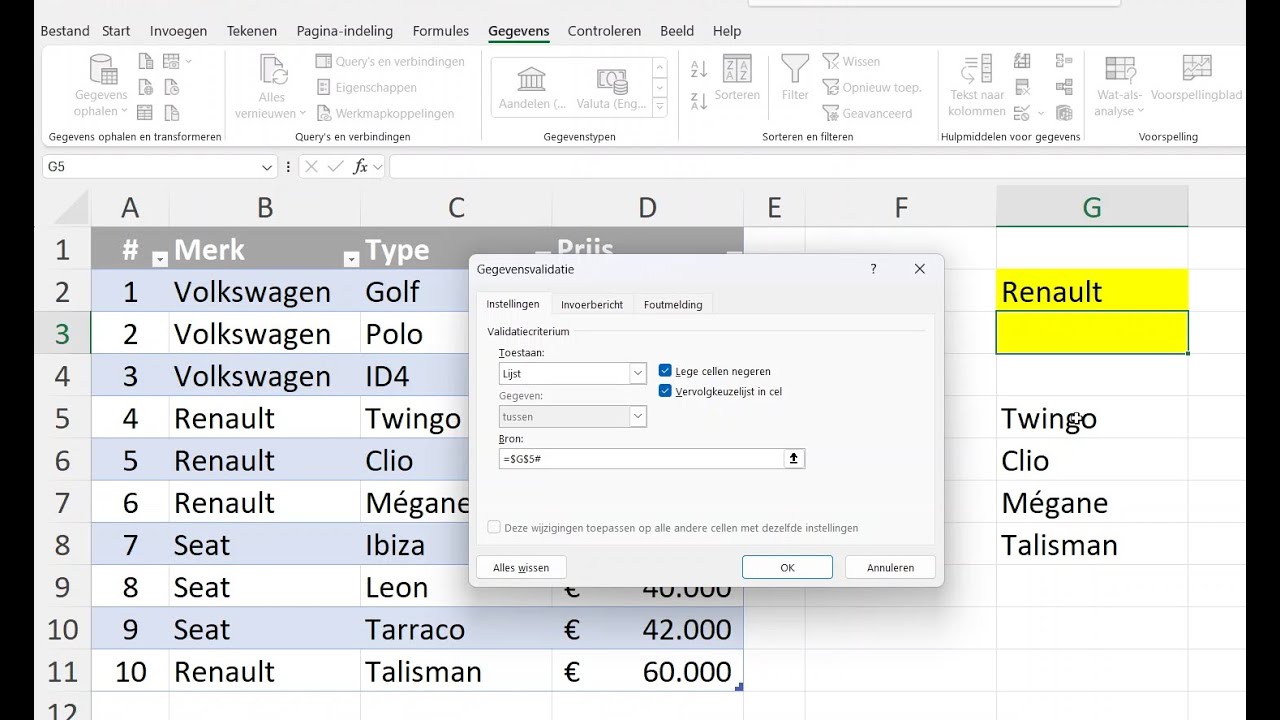
Task: Open the Sorteren dialog
Action: (x=737, y=80)
